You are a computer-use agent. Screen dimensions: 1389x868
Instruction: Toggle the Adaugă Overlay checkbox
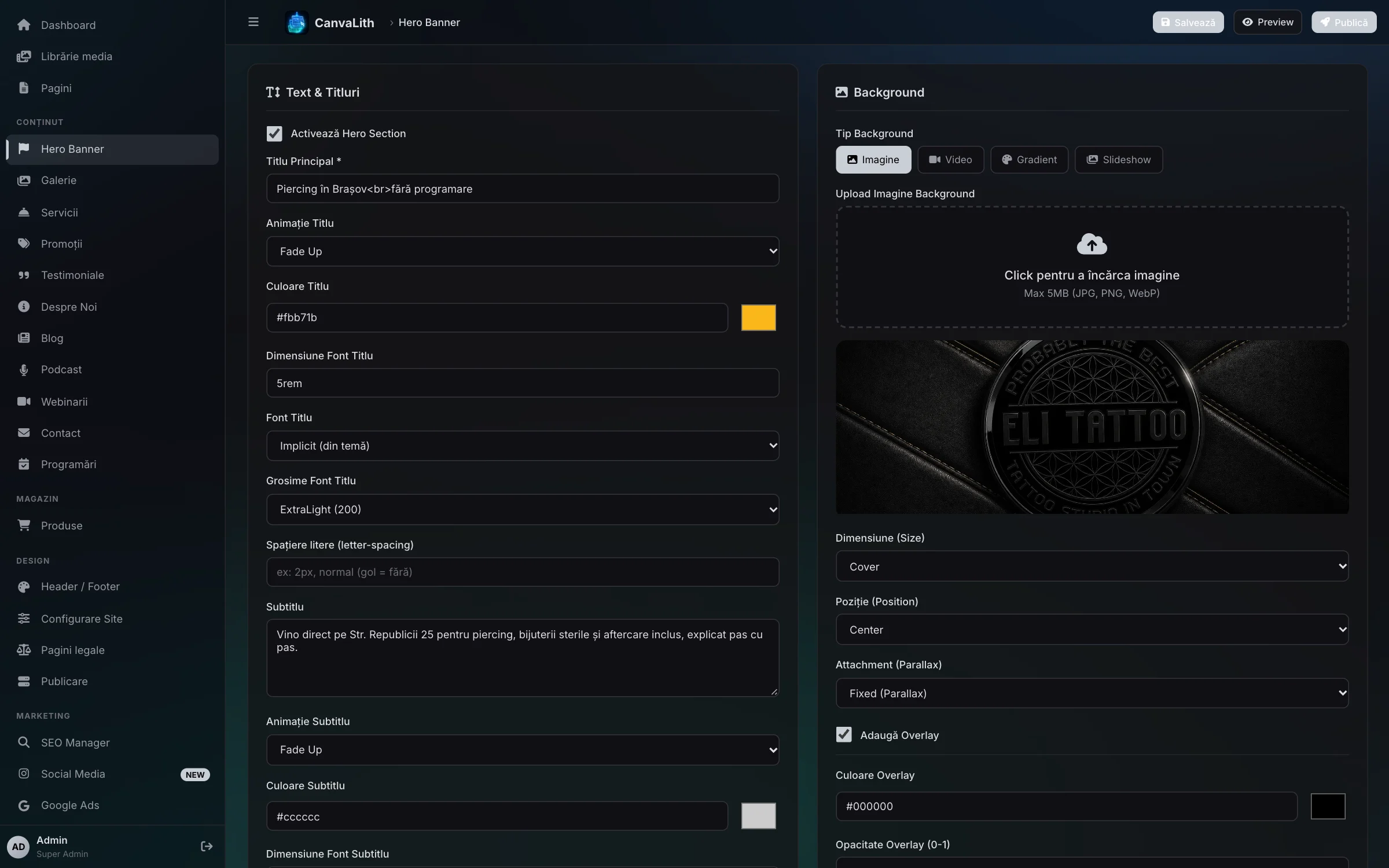(x=844, y=735)
